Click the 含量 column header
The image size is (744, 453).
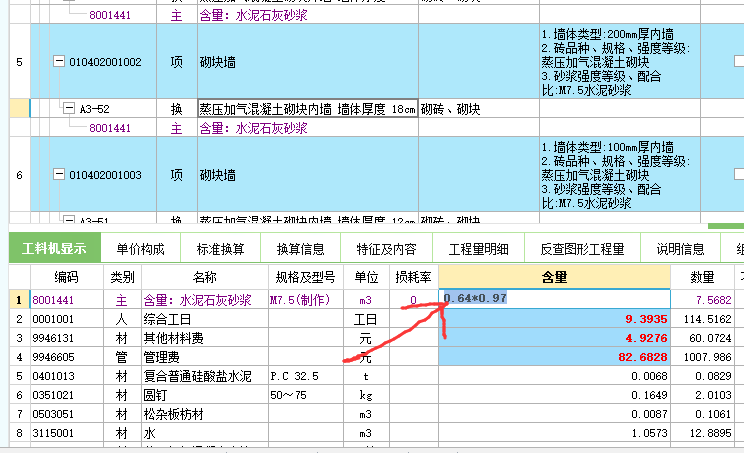click(x=554, y=277)
